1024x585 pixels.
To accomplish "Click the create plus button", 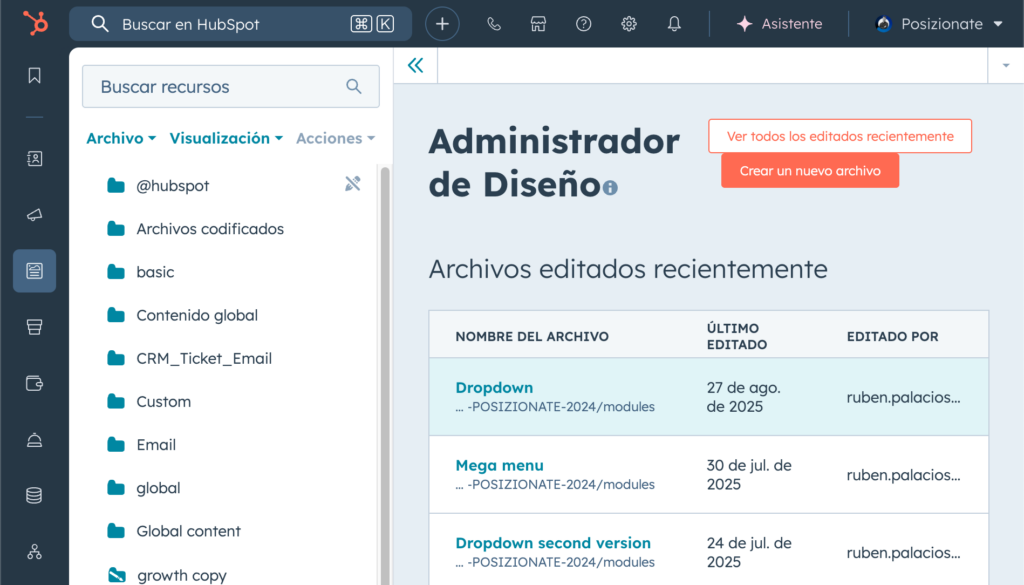I will 442,24.
